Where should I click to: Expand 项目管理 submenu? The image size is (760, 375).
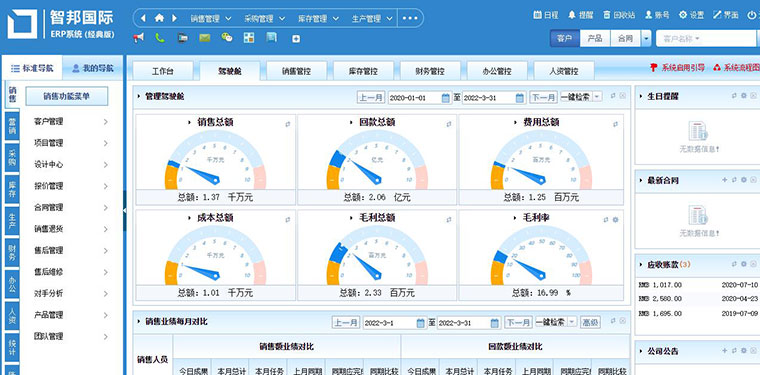71,143
